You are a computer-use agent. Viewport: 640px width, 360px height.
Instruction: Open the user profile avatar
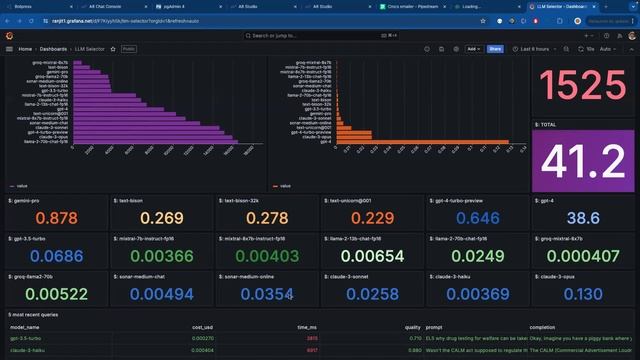pyautogui.click(x=632, y=36)
